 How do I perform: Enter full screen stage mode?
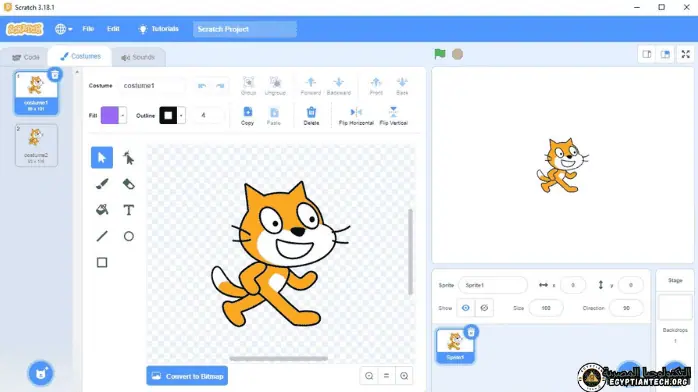pos(686,54)
